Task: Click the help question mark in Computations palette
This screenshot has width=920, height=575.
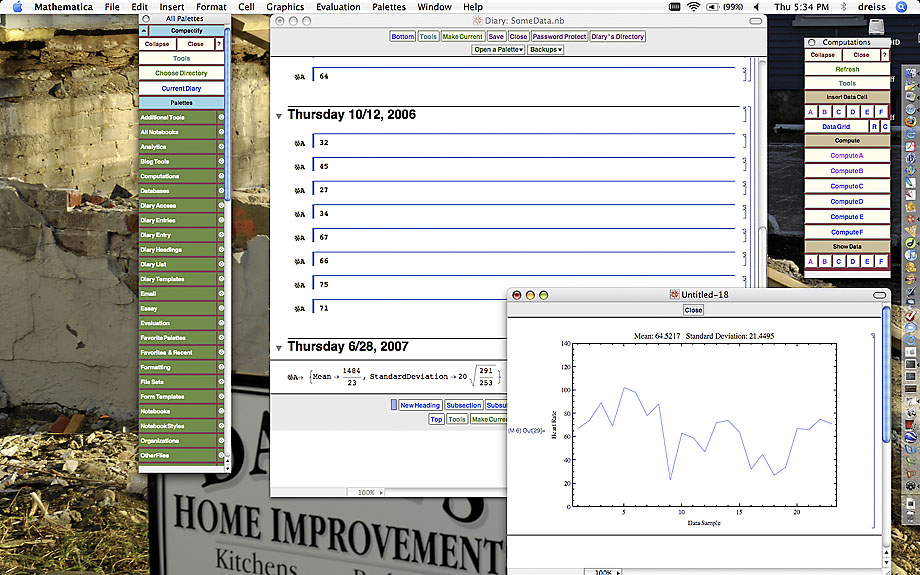Action: coord(883,55)
